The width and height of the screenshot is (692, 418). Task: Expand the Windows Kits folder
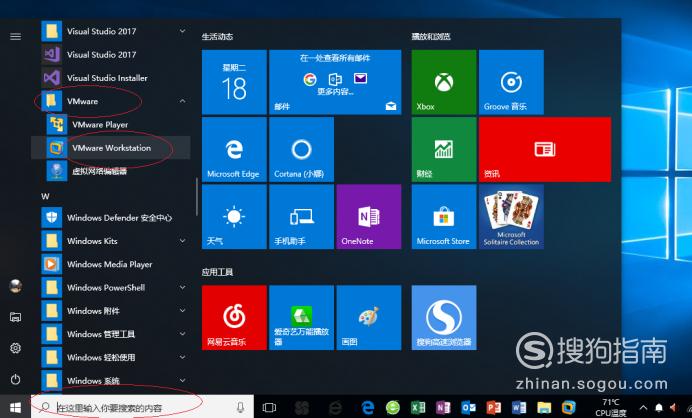(182, 241)
